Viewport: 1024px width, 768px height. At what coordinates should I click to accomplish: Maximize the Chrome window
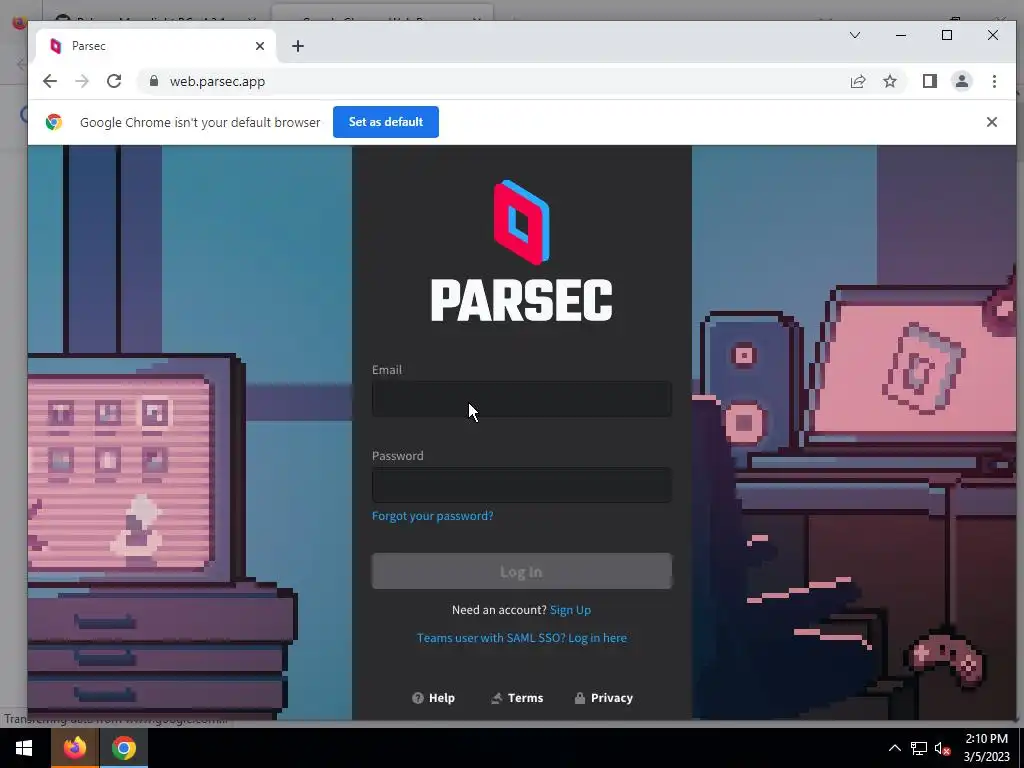click(947, 35)
